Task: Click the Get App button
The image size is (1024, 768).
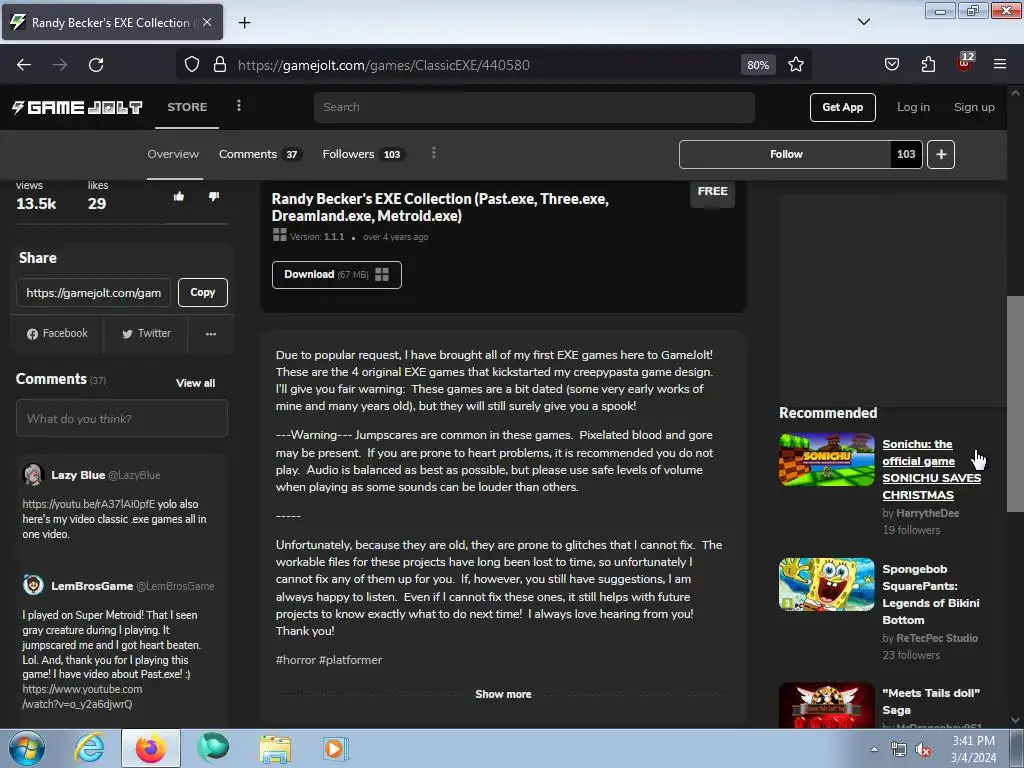Action: pos(842,107)
